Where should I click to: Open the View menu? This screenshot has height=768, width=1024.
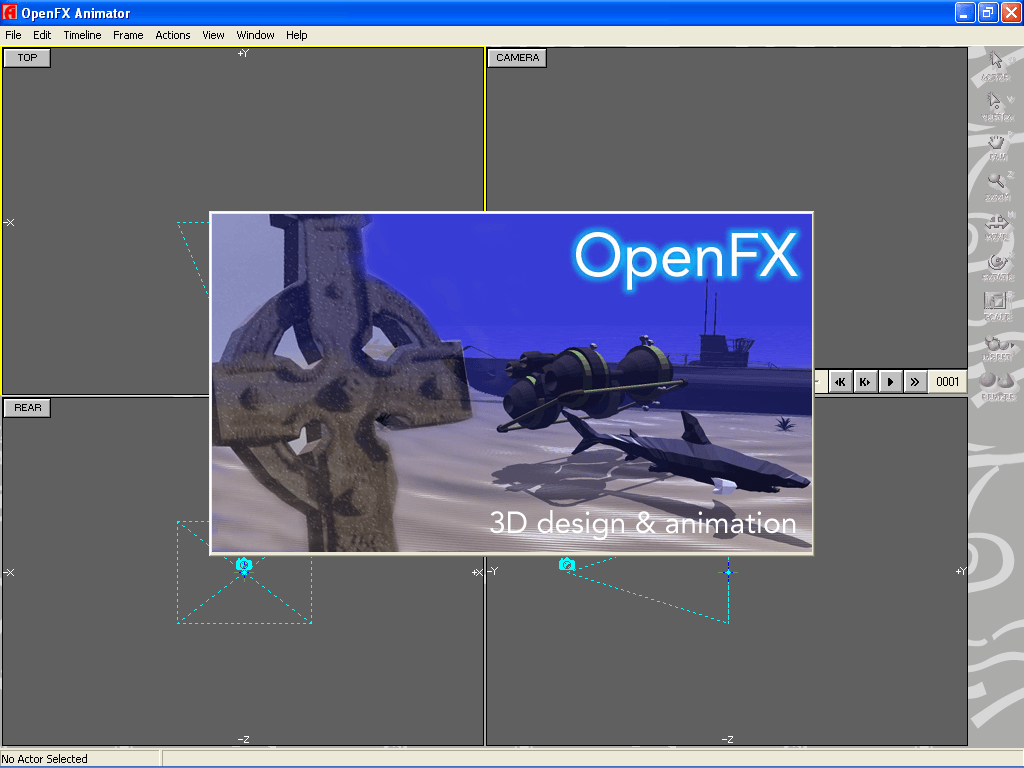[213, 35]
